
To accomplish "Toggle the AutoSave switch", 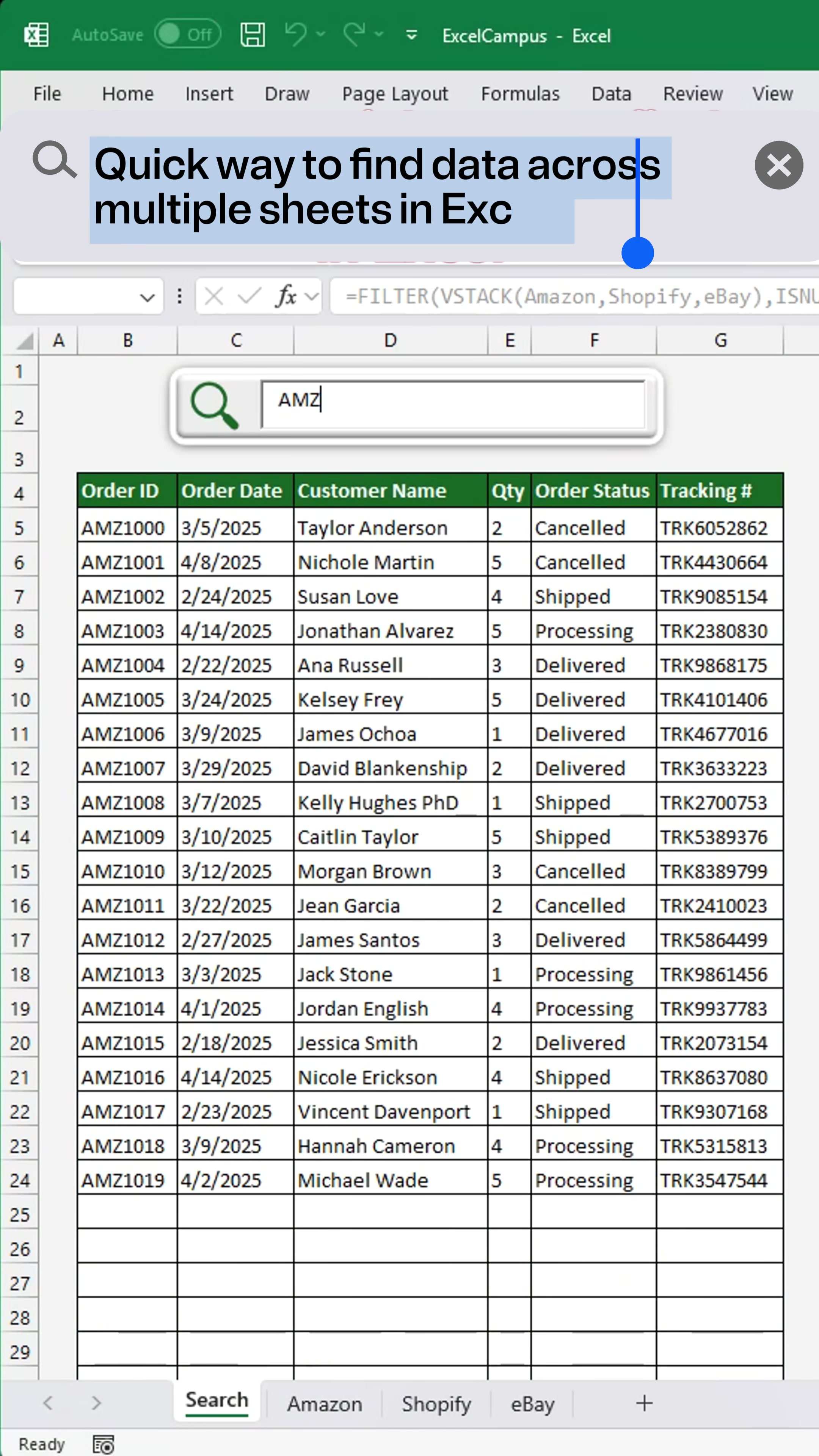I will [188, 35].
